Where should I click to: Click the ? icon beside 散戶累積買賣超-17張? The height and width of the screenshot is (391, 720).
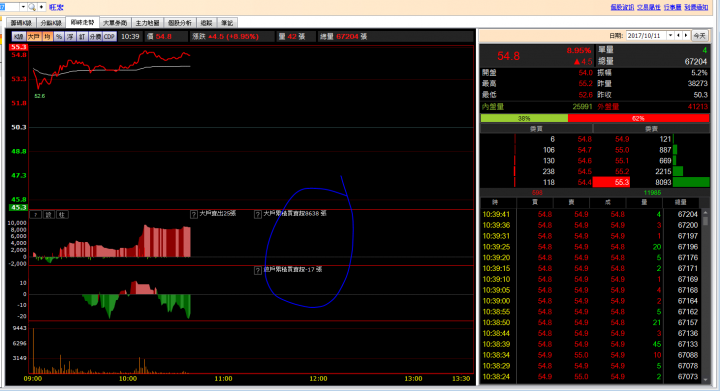[258, 270]
